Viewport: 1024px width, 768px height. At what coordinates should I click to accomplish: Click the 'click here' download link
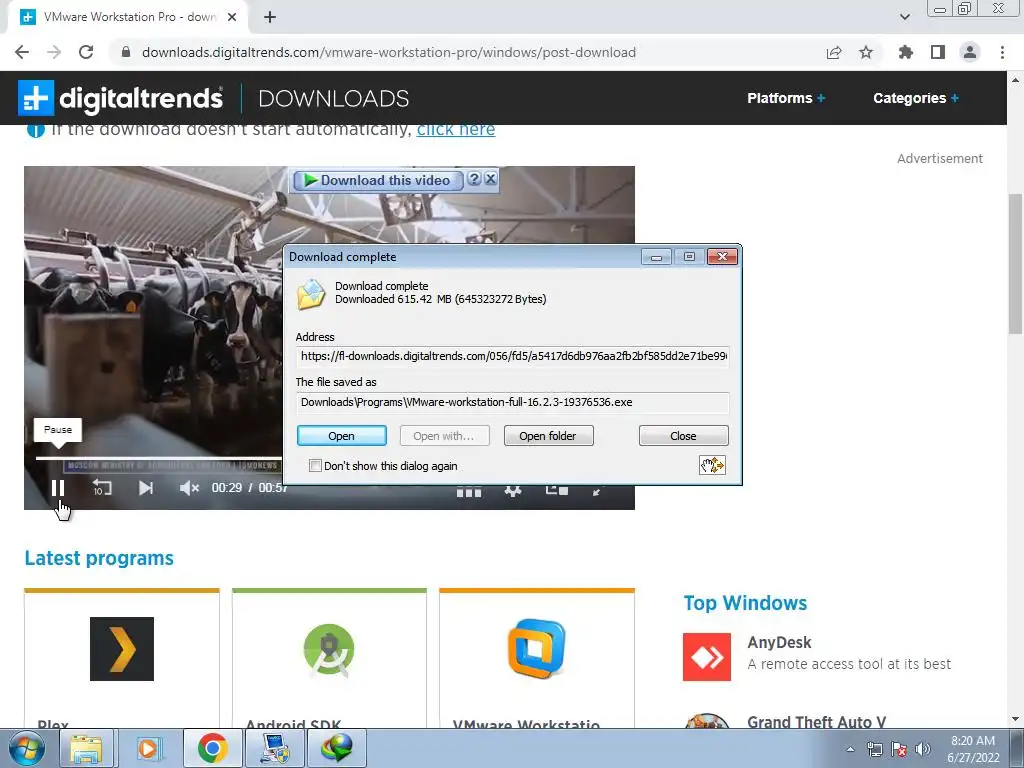456,129
